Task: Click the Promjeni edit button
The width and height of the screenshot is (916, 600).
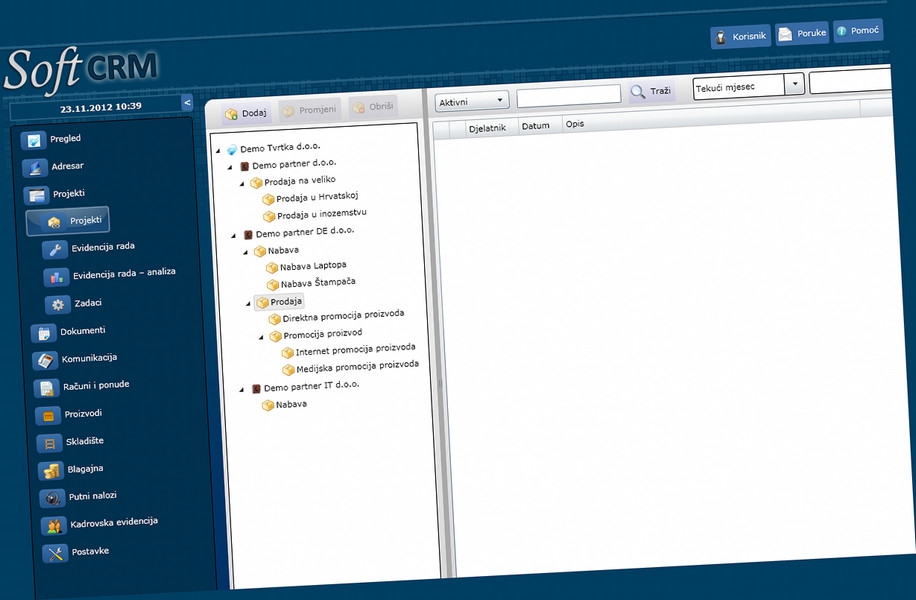Action: 310,110
